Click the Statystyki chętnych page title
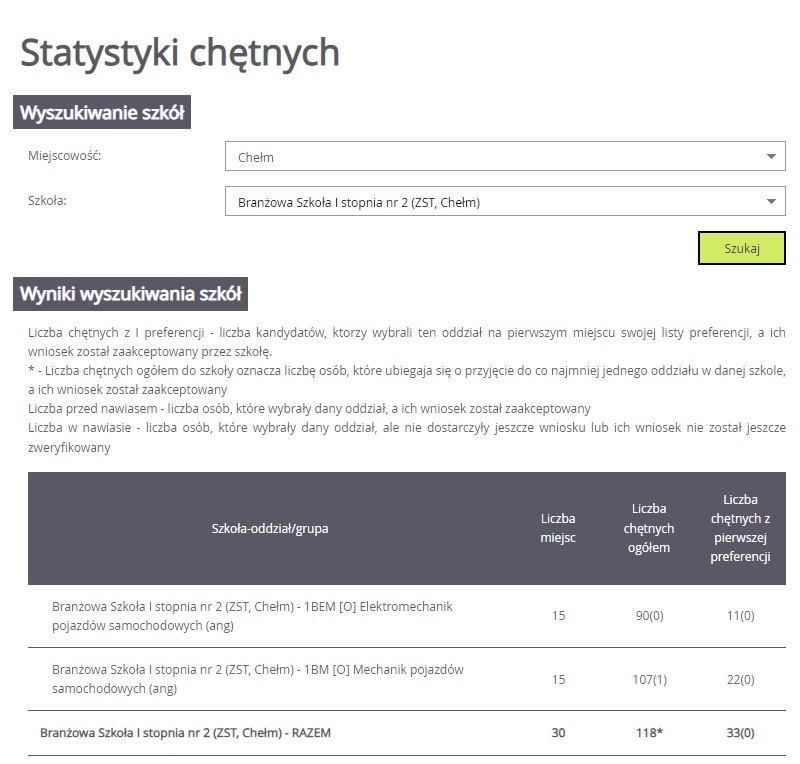Viewport: 800px width, 764px height. (x=180, y=52)
